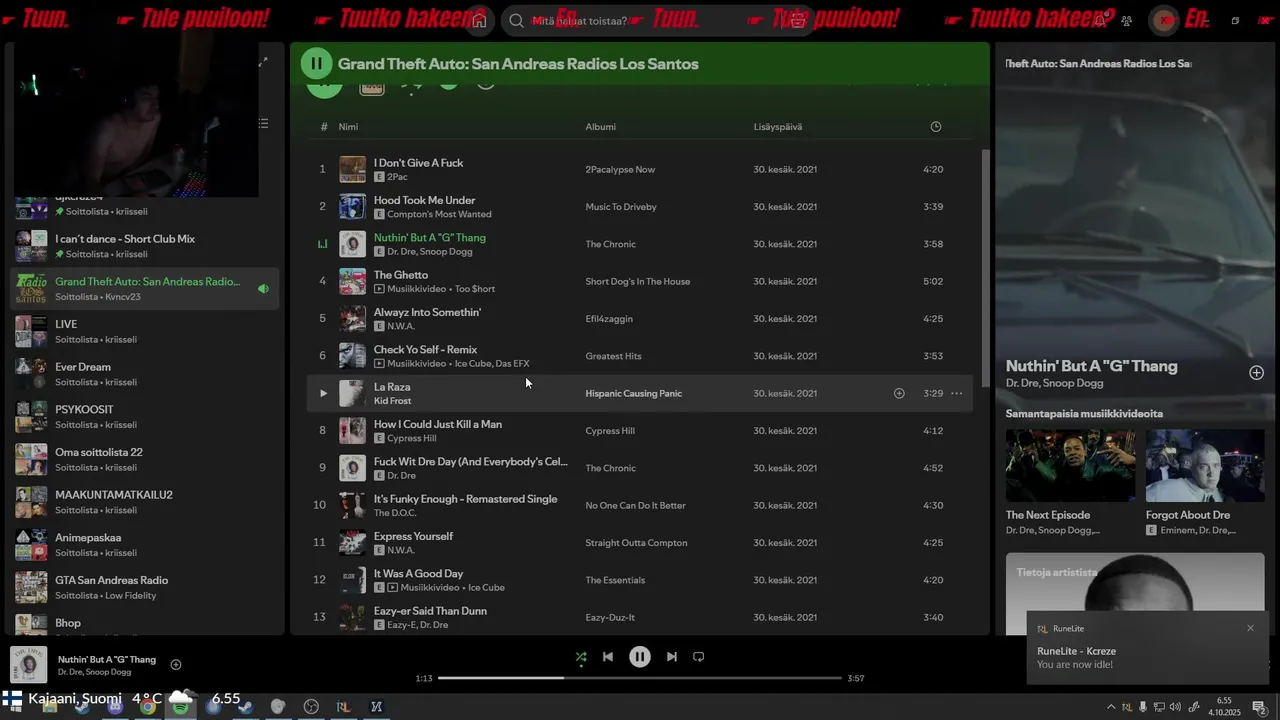Open 2Pacalypse Now album link
The image size is (1280, 720).
pos(620,170)
